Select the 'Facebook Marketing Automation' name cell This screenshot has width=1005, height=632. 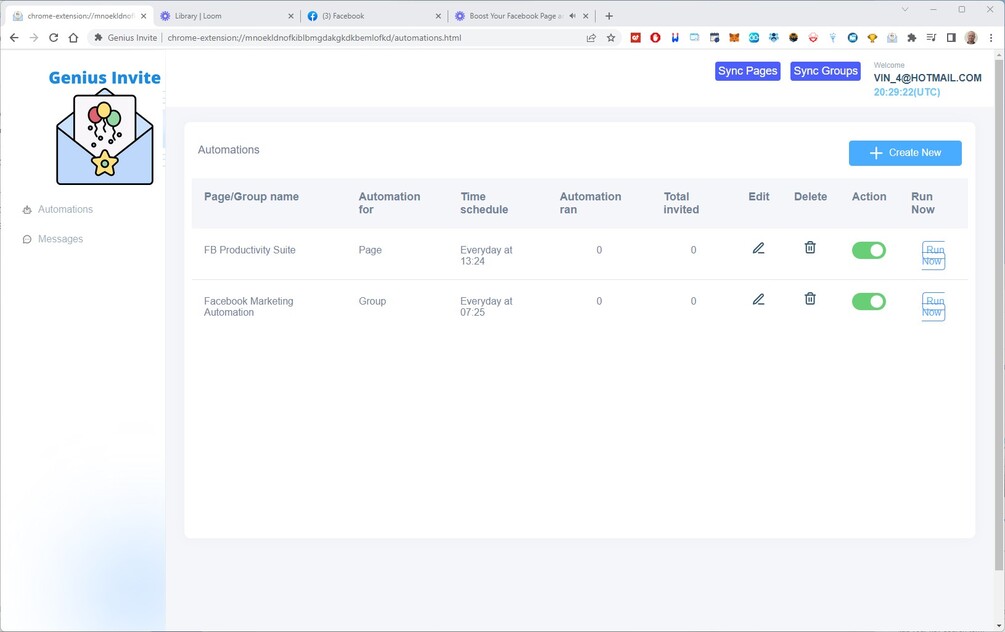pyautogui.click(x=249, y=306)
